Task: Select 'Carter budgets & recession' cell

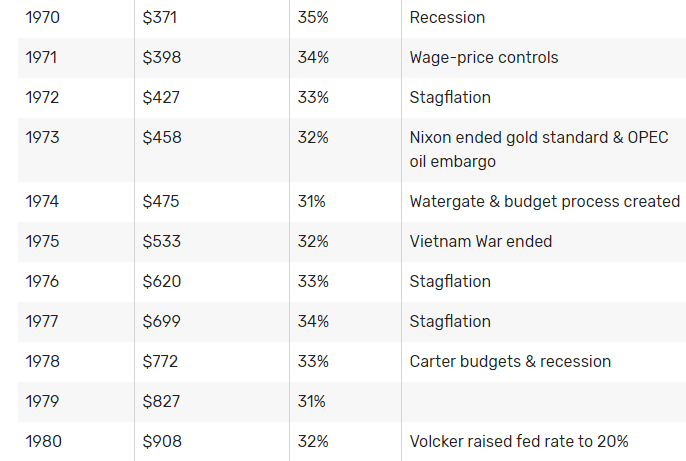Action: pyautogui.click(x=510, y=362)
